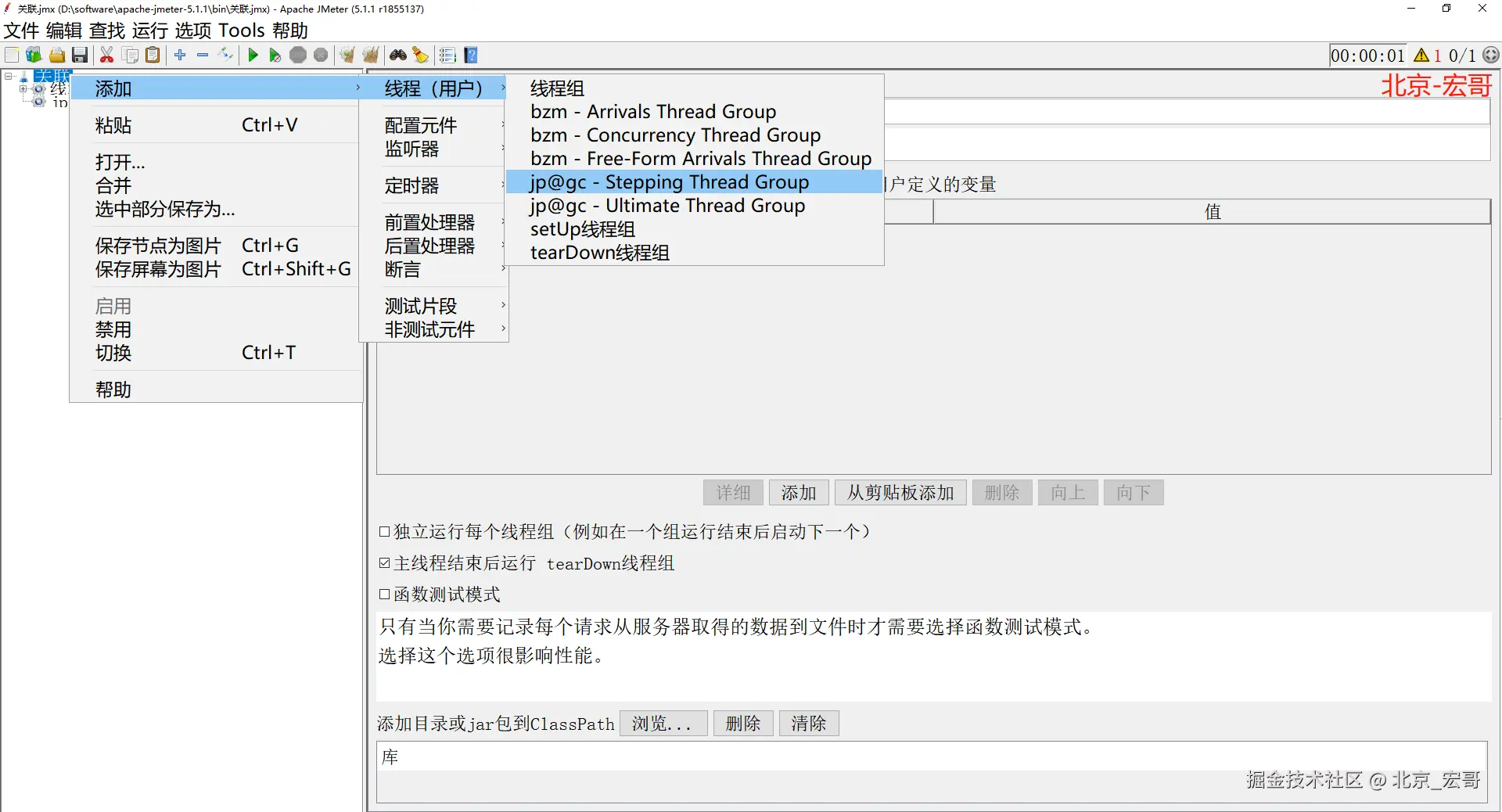The width and height of the screenshot is (1502, 812).
Task: Open the Function Helper list icon
Action: tap(447, 55)
